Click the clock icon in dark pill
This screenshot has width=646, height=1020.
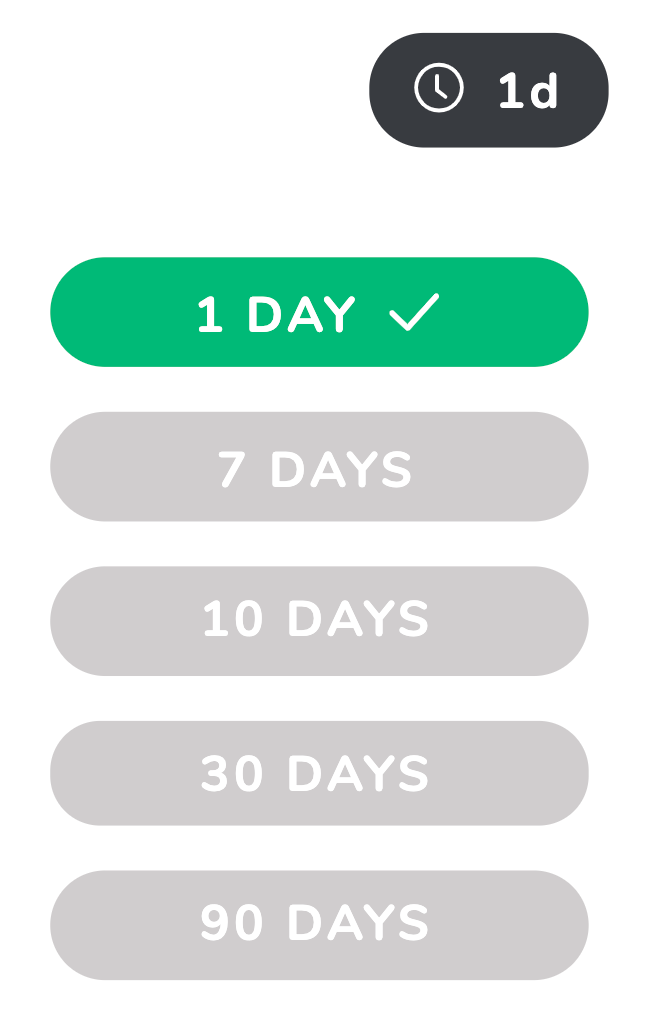[x=438, y=88]
